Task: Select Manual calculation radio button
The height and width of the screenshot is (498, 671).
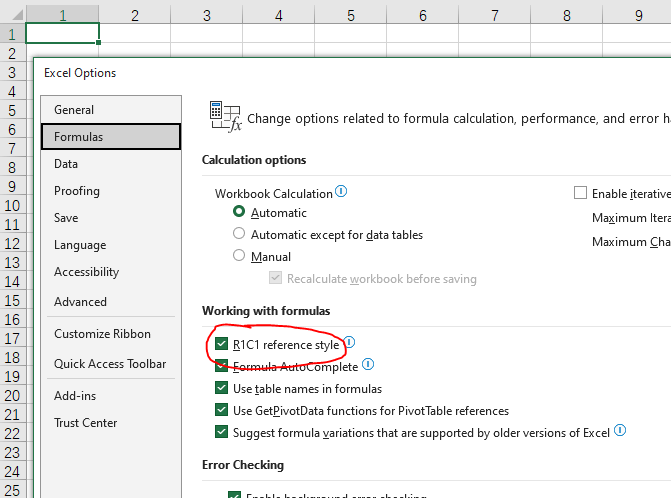Action: click(x=239, y=255)
